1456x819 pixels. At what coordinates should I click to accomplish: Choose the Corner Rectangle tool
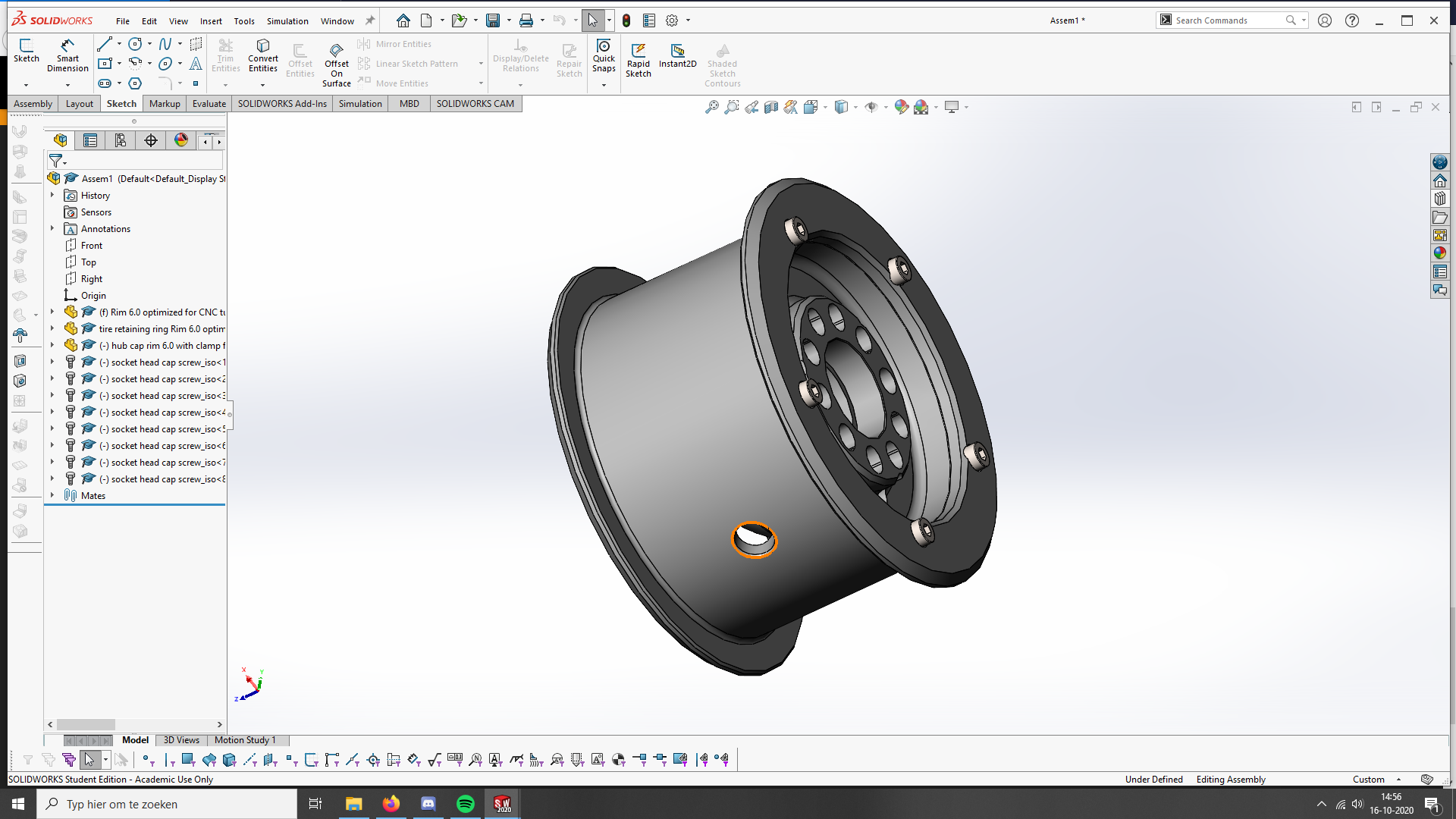coord(105,64)
